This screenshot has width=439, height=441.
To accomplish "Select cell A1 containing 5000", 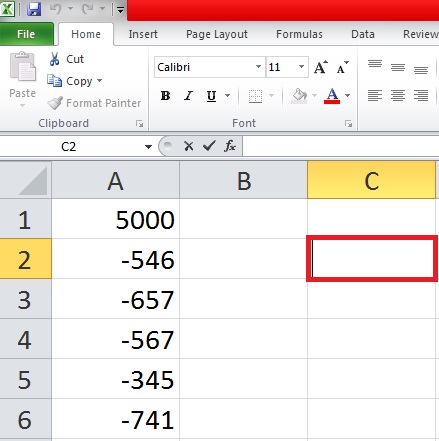I will click(x=116, y=219).
